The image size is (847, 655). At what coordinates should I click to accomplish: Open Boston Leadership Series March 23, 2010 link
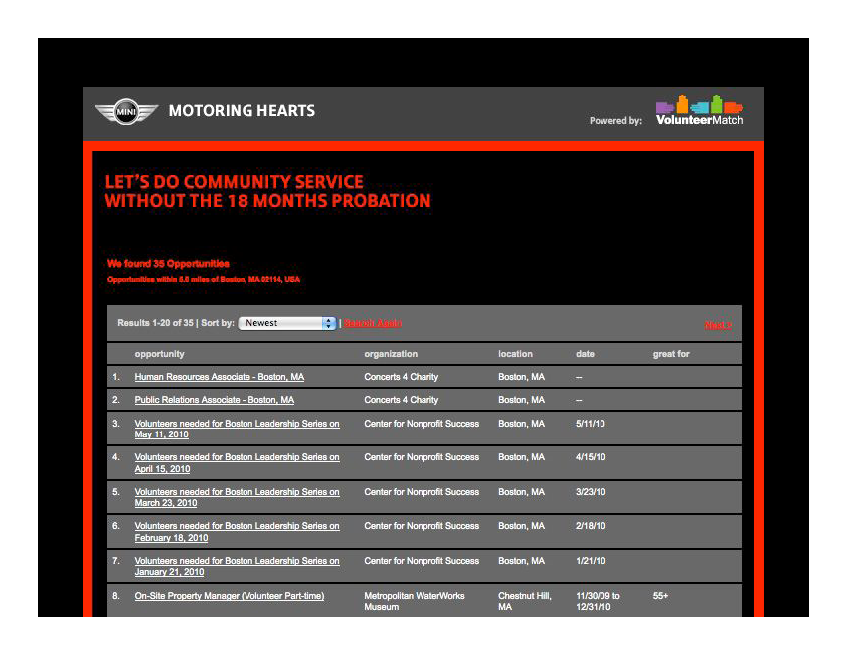[x=237, y=497]
